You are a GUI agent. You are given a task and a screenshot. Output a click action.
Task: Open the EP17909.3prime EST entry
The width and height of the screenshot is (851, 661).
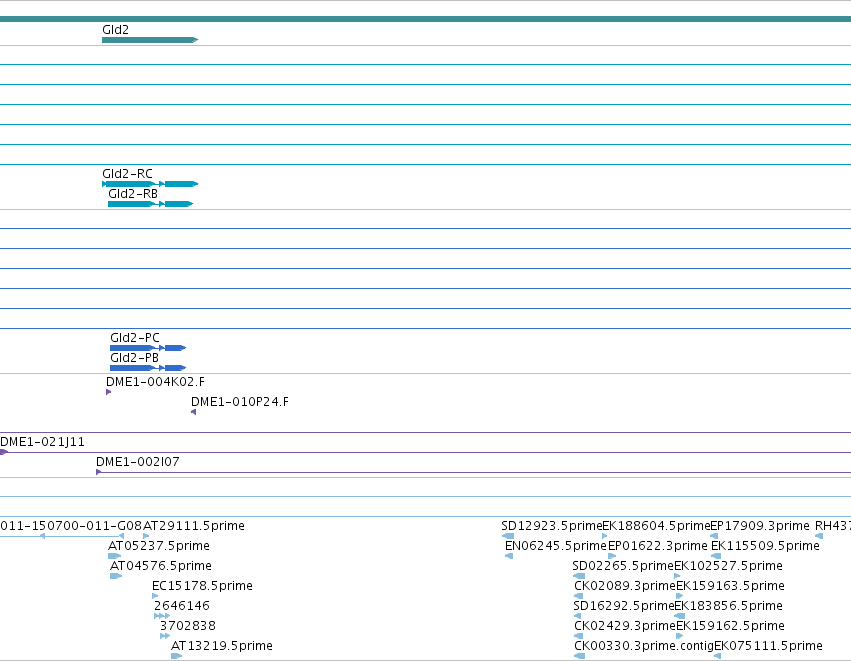tap(760, 525)
